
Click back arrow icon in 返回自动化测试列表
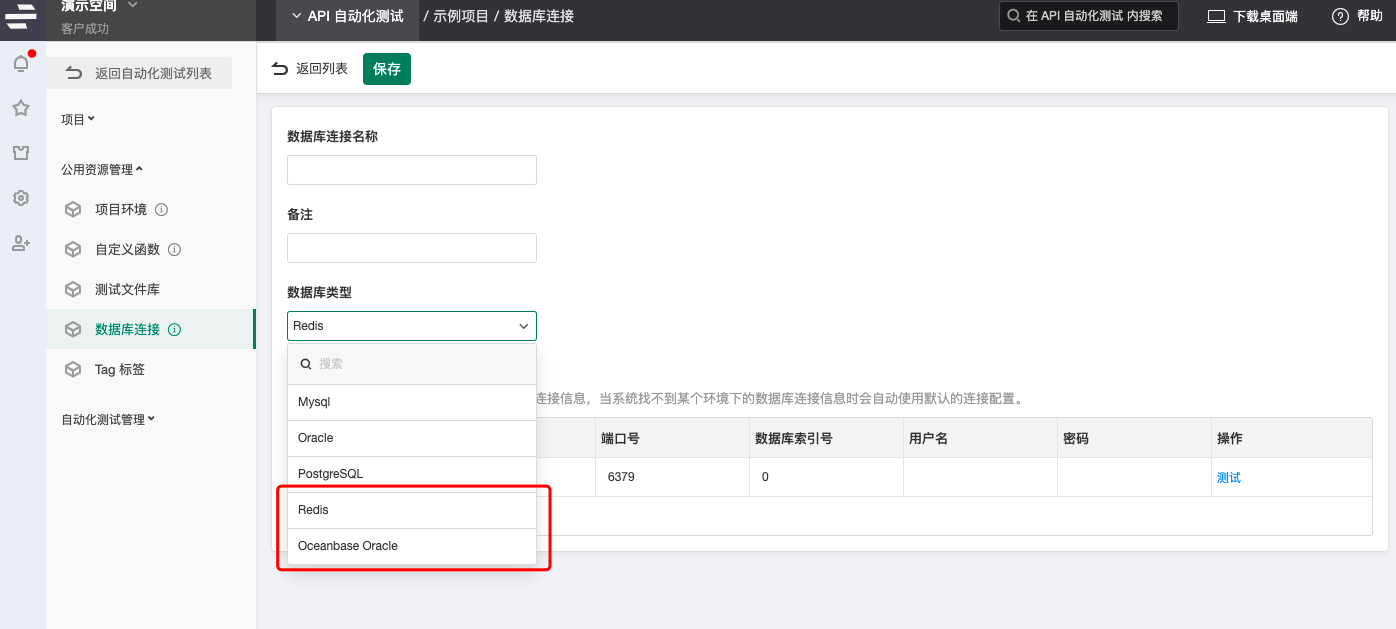73,73
